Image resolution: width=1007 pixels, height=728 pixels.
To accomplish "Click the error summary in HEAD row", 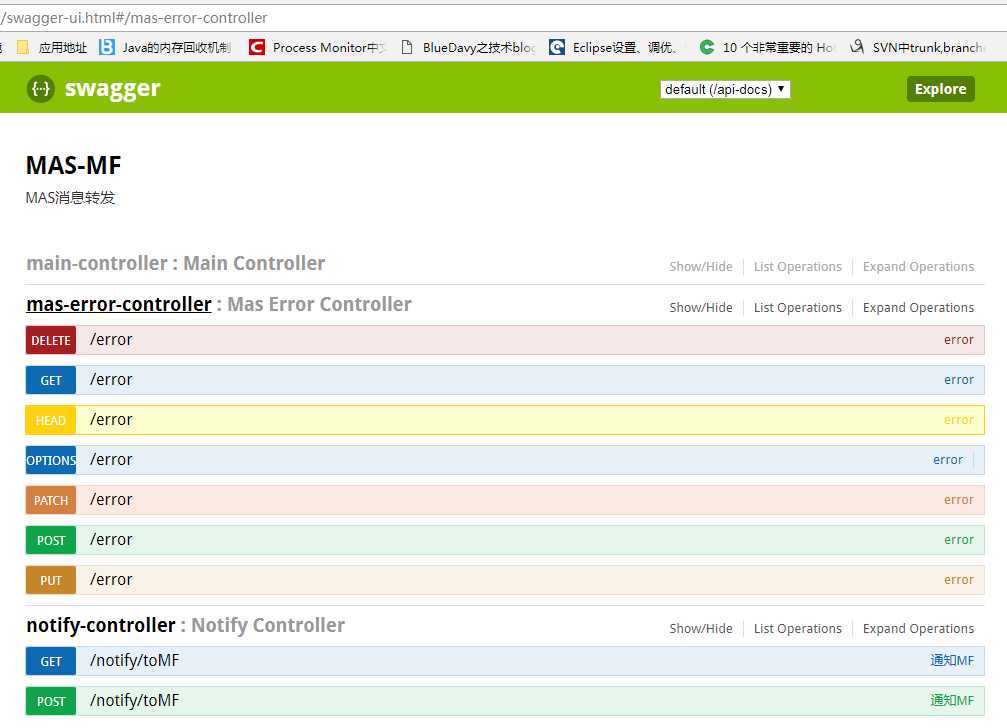I will 959,419.
